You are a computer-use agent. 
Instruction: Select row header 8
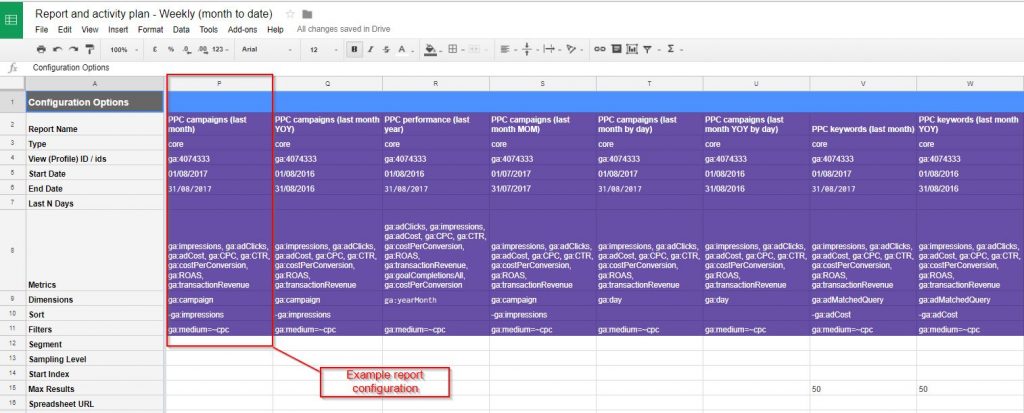12,251
